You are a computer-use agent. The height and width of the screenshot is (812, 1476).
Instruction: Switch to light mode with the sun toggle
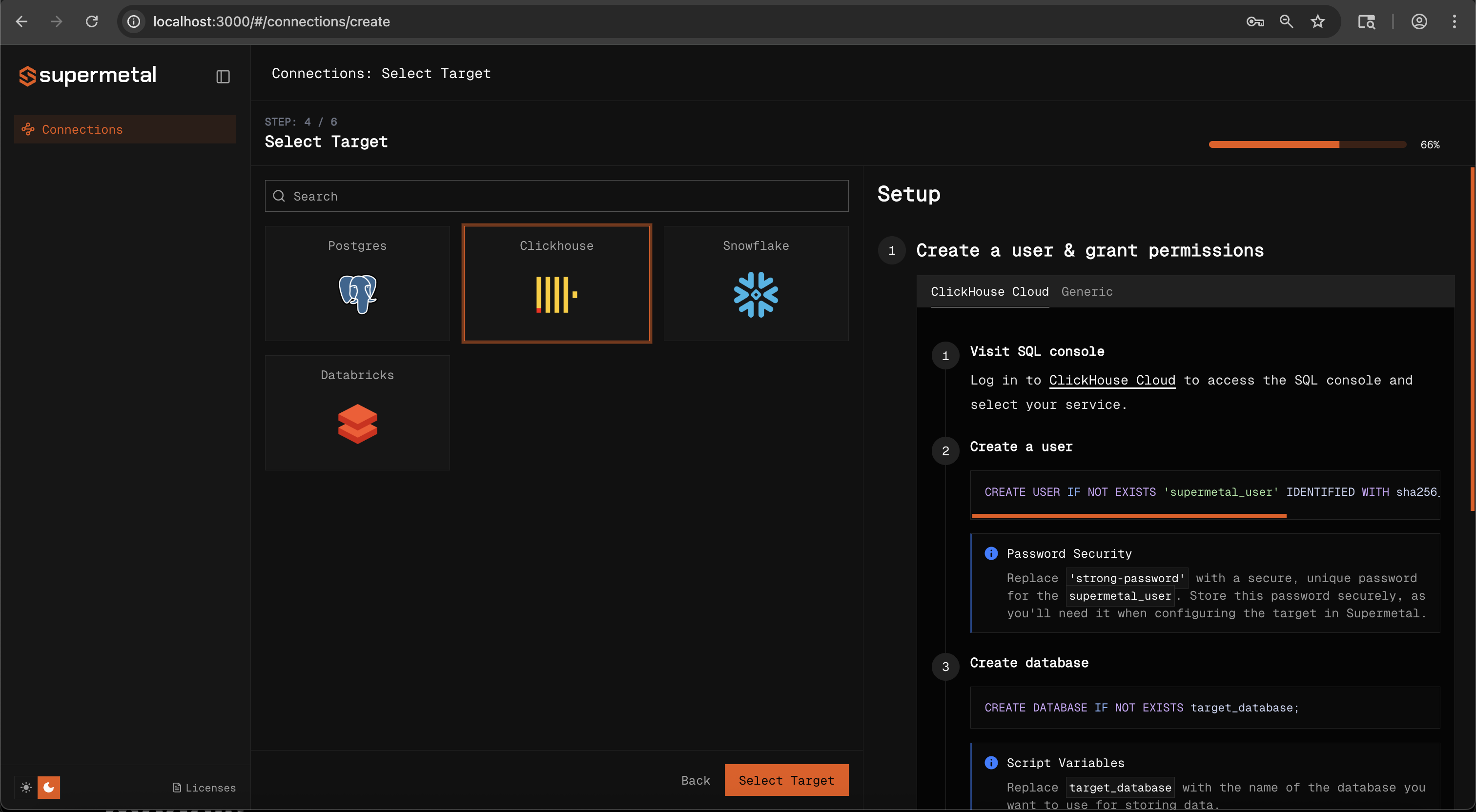pos(26,788)
